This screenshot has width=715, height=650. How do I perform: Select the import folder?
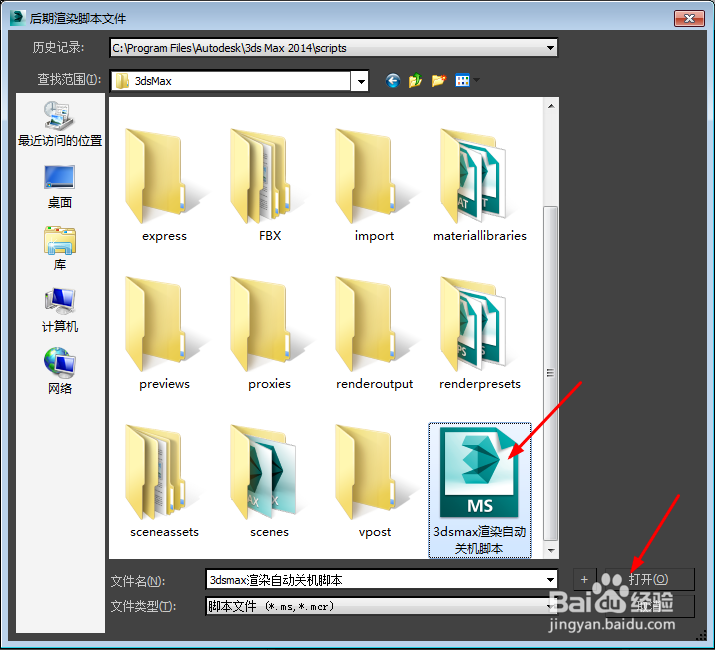[x=374, y=185]
